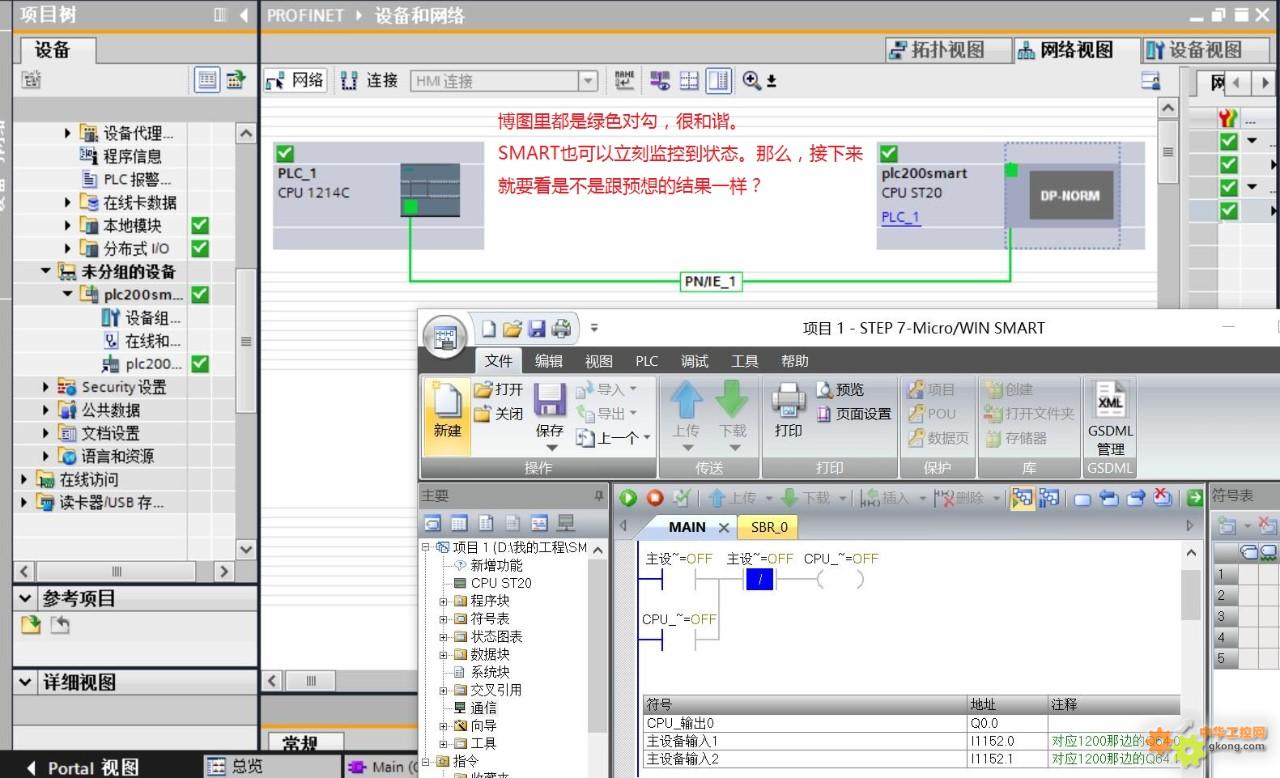Click the quick access open folder icon
This screenshot has height=778, width=1280.
pos(512,328)
